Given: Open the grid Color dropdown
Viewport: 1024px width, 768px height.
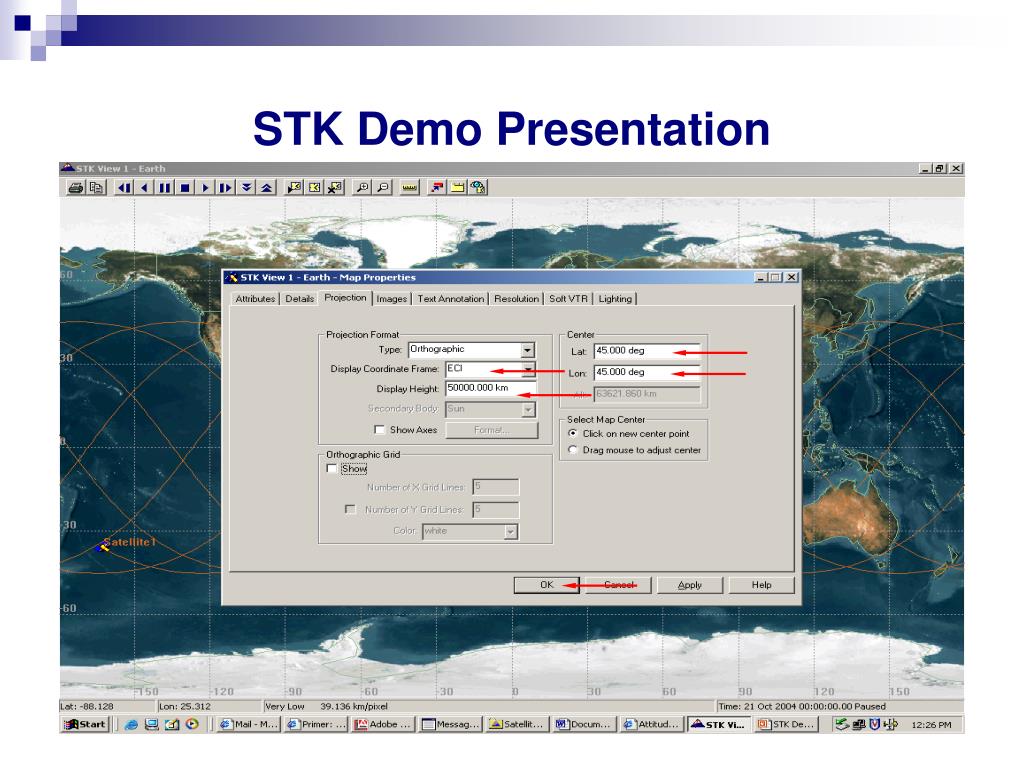Looking at the screenshot, I should [x=511, y=532].
